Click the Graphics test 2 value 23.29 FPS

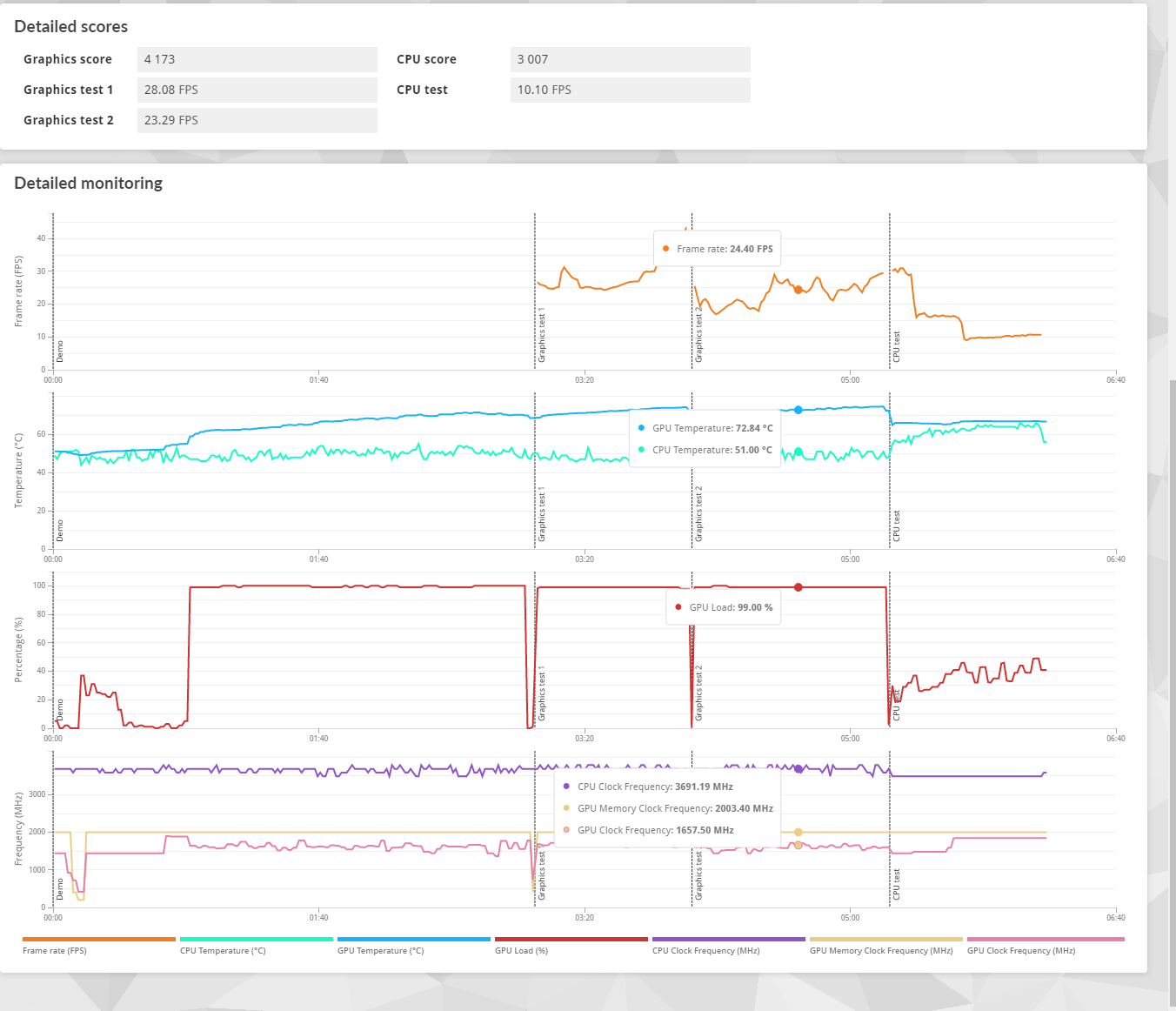pyautogui.click(x=257, y=120)
